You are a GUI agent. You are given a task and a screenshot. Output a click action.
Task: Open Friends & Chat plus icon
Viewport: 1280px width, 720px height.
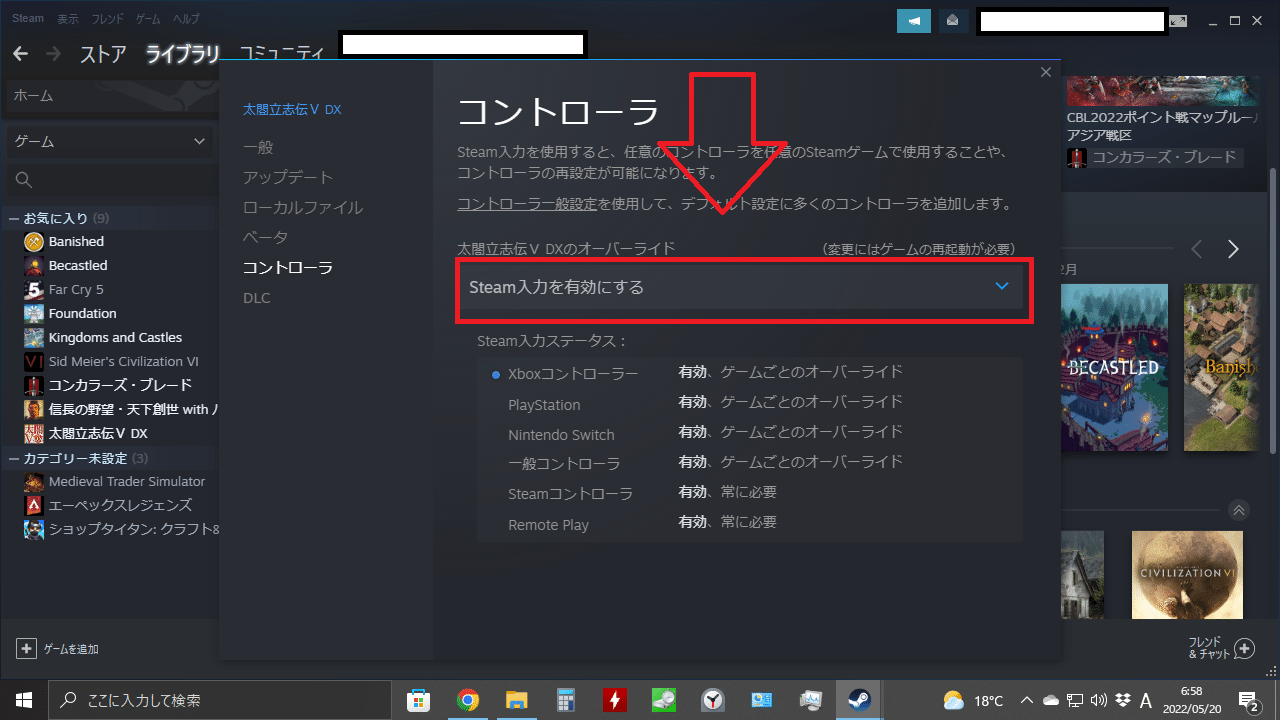(x=1244, y=649)
